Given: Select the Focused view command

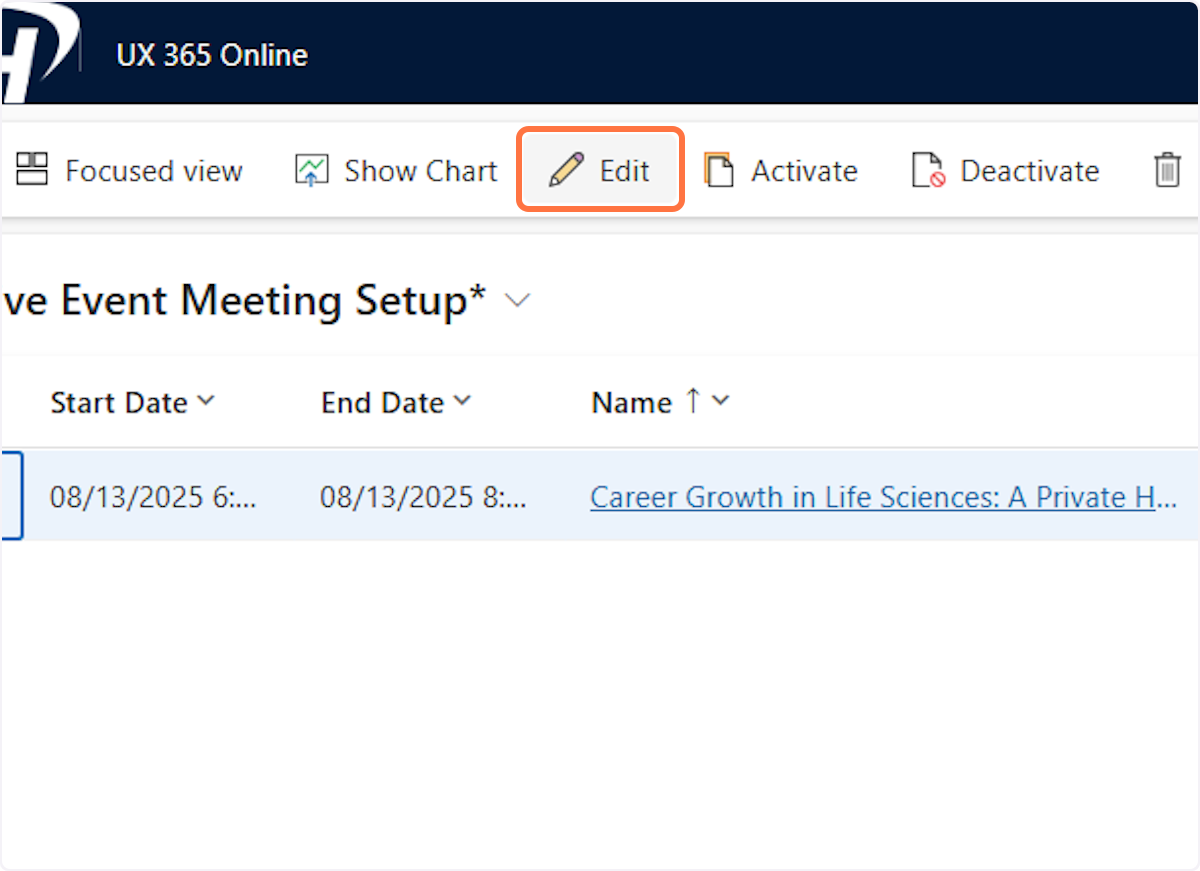Looking at the screenshot, I should 153,171.
